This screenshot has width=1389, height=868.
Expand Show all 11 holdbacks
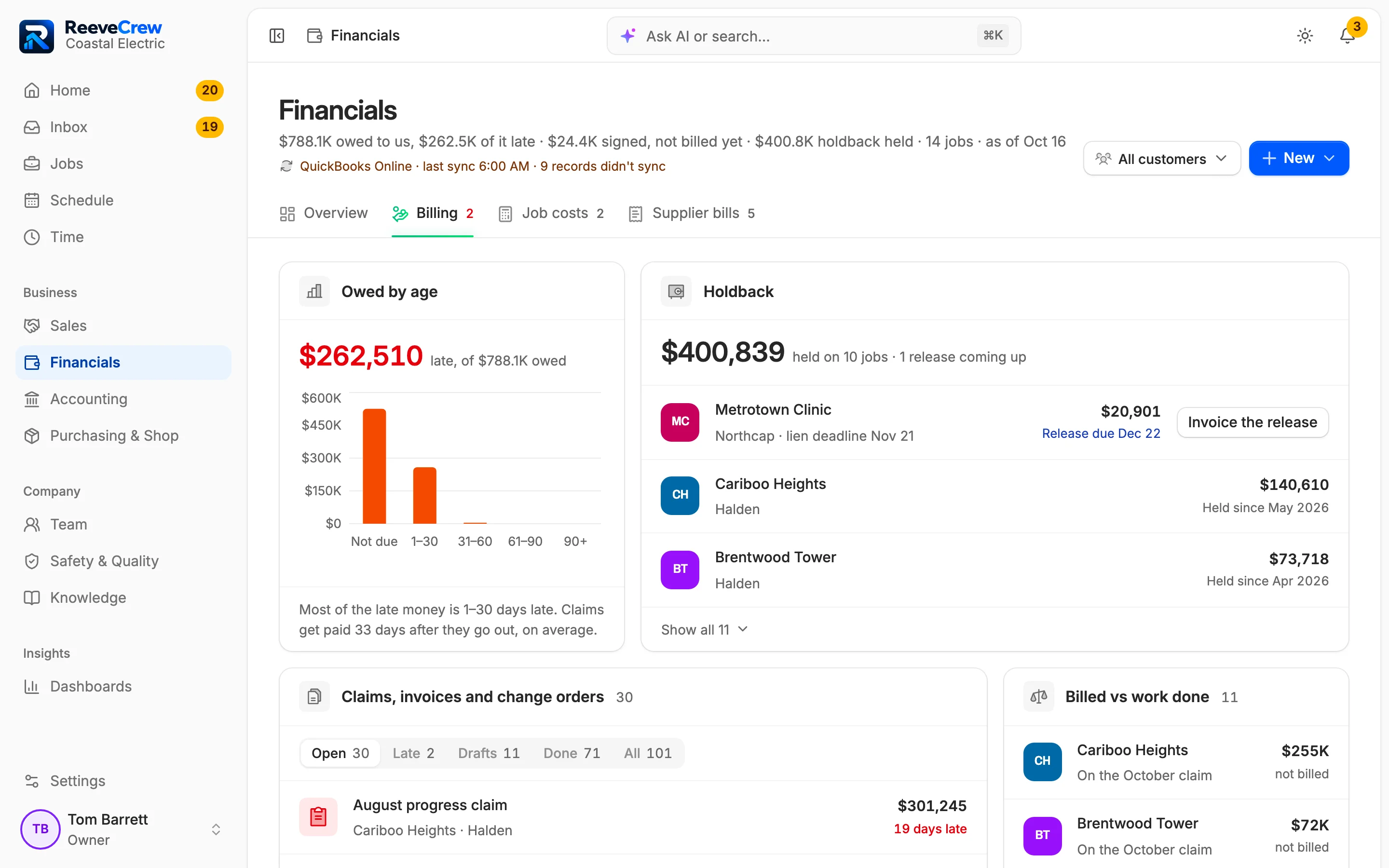(x=704, y=630)
